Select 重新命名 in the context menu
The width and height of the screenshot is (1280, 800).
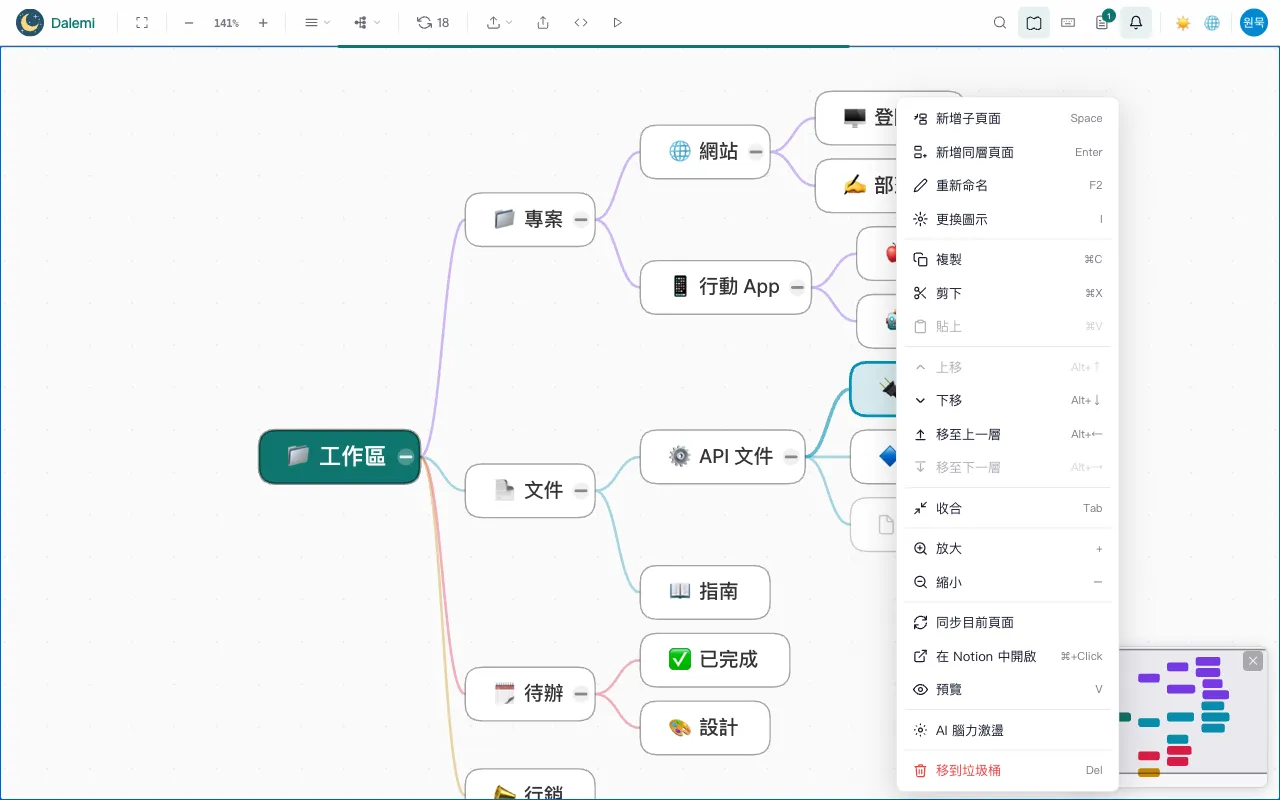1008,185
